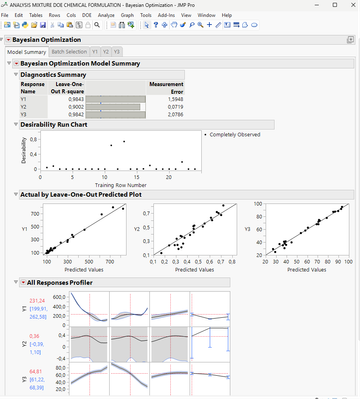
Task: Collapse the All Responses Profiler section
Action: pos(16,282)
